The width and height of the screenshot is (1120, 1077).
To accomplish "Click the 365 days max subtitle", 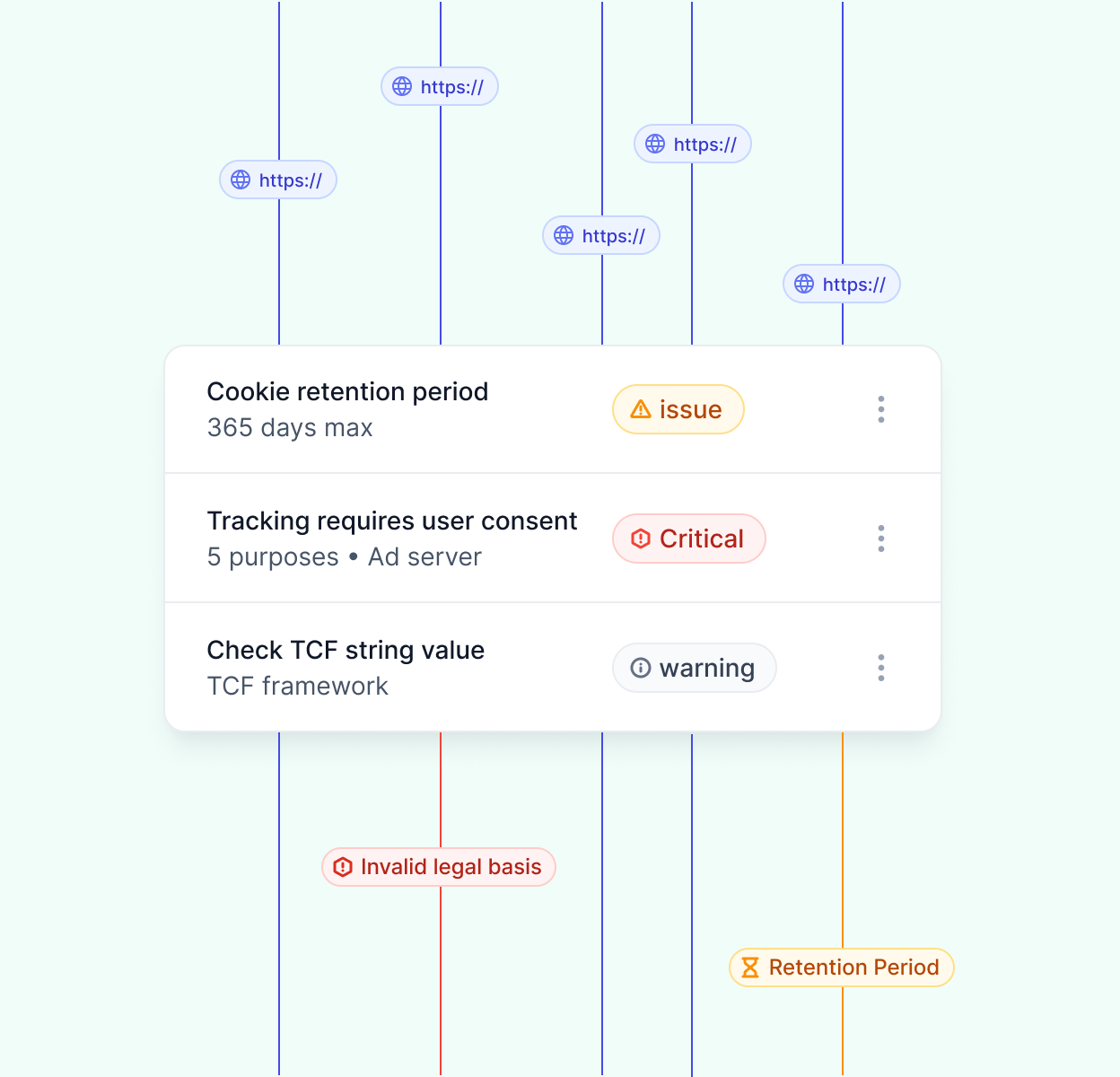I will pyautogui.click(x=290, y=428).
